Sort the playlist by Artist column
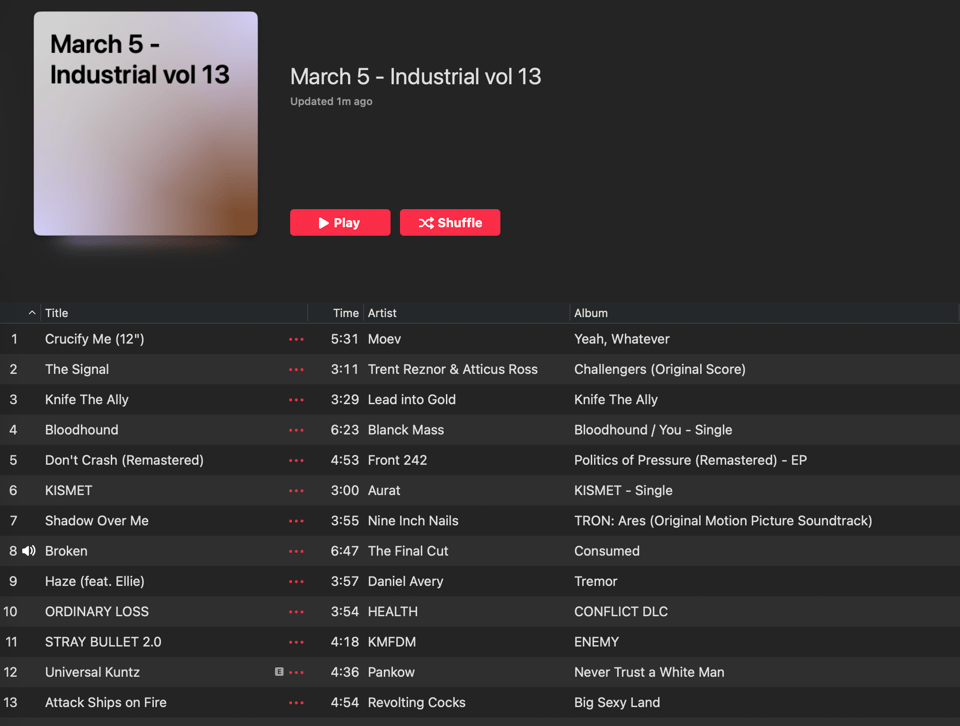Screen dimensions: 960x726 coord(382,313)
